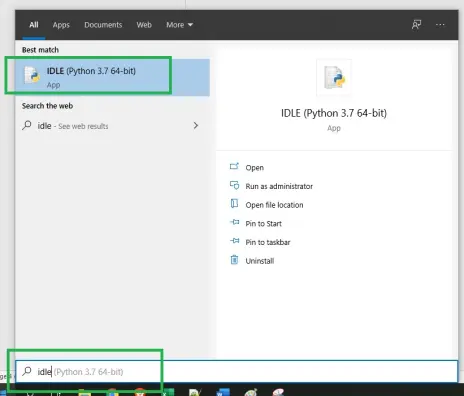Viewport: 464px width, 396px height.
Task: Choose Open file location
Action: (x=274, y=205)
